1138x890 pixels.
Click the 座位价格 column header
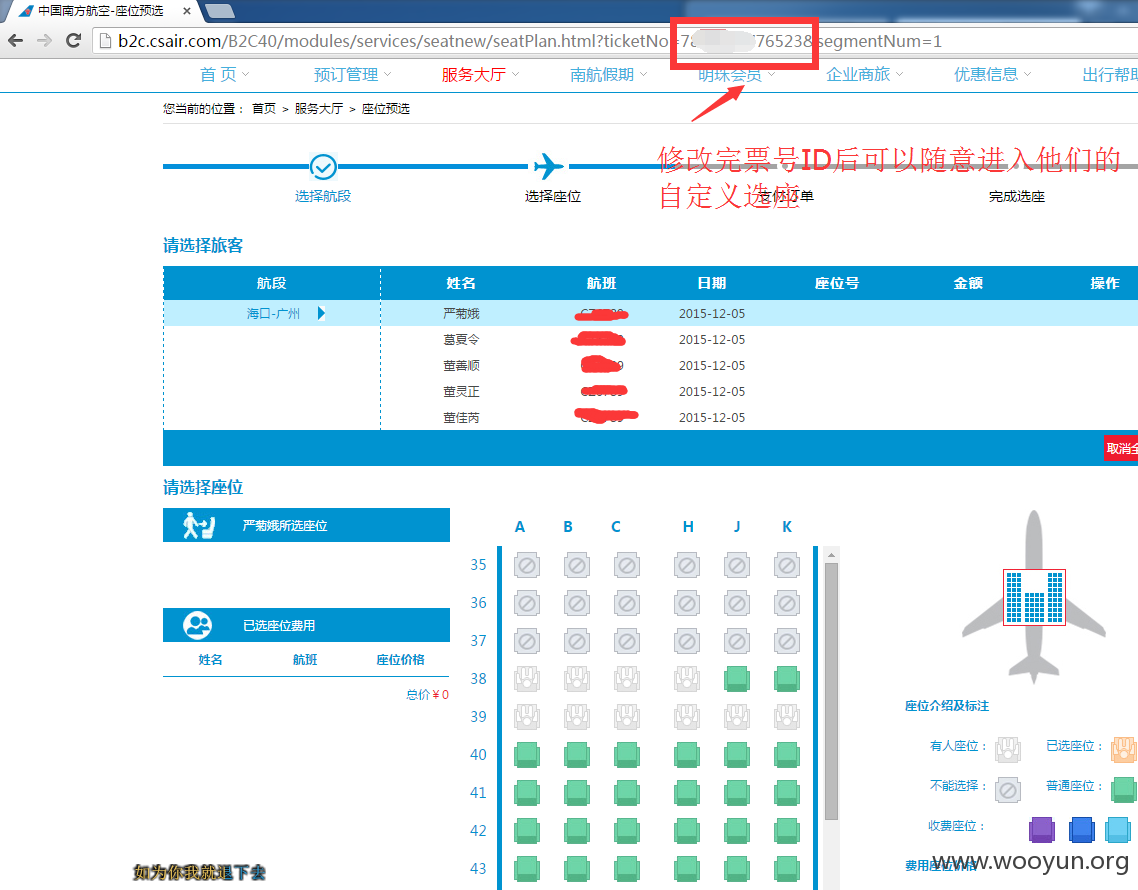[x=400, y=660]
